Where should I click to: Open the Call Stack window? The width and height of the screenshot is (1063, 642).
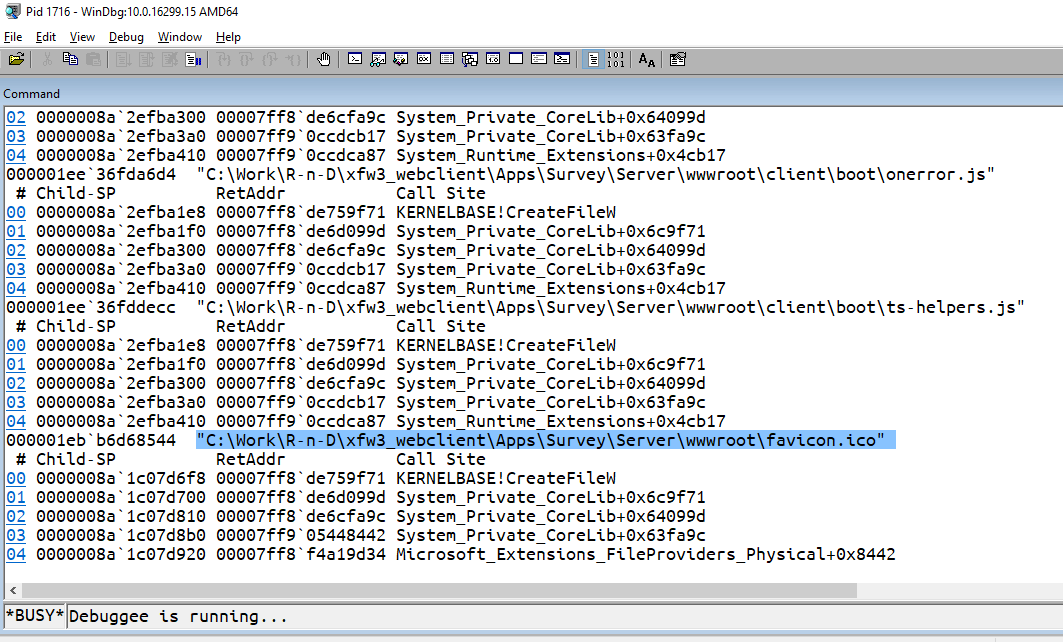click(x=470, y=59)
